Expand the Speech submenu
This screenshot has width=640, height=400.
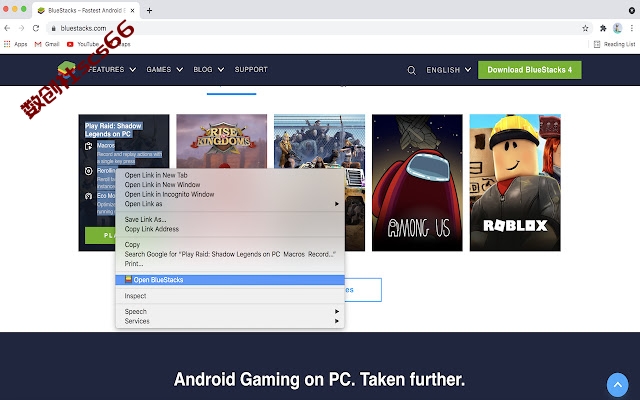[230, 311]
